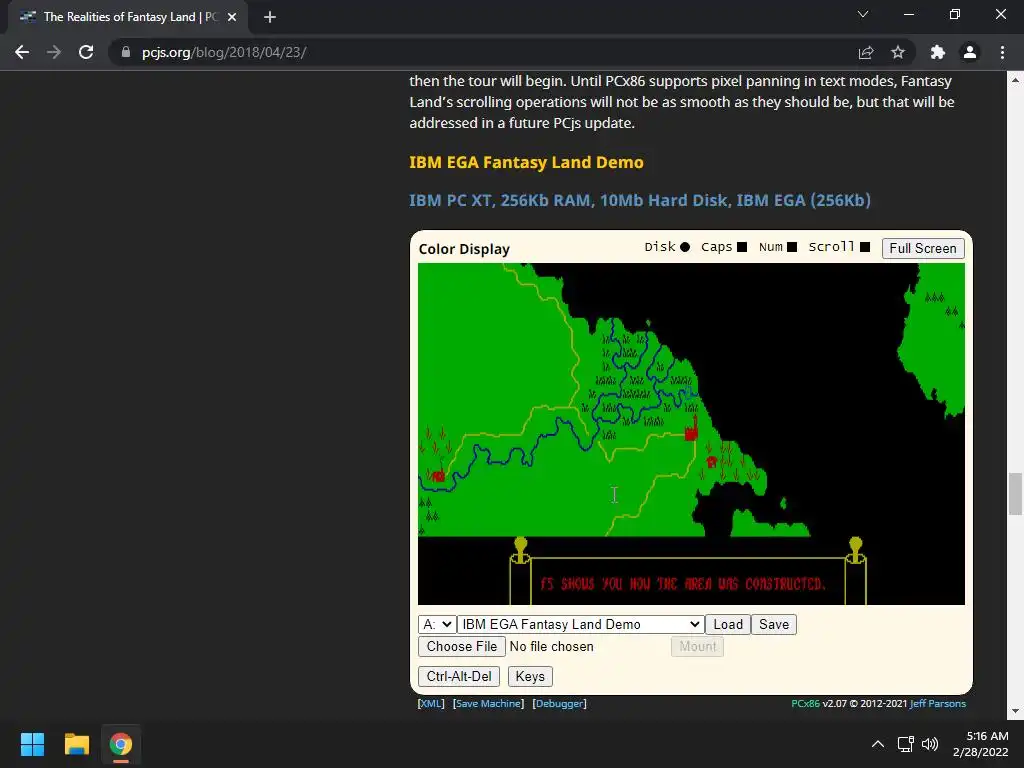This screenshot has height=768, width=1024.
Task: Click the scrollbar down arrow
Action: pos(1015,711)
